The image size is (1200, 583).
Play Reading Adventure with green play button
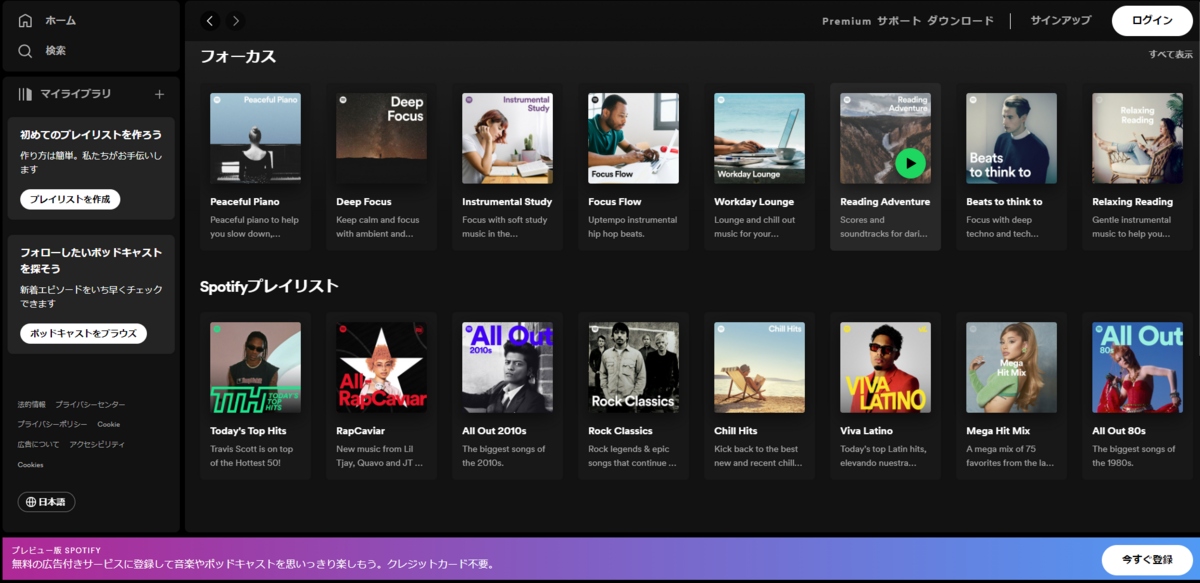(x=910, y=162)
